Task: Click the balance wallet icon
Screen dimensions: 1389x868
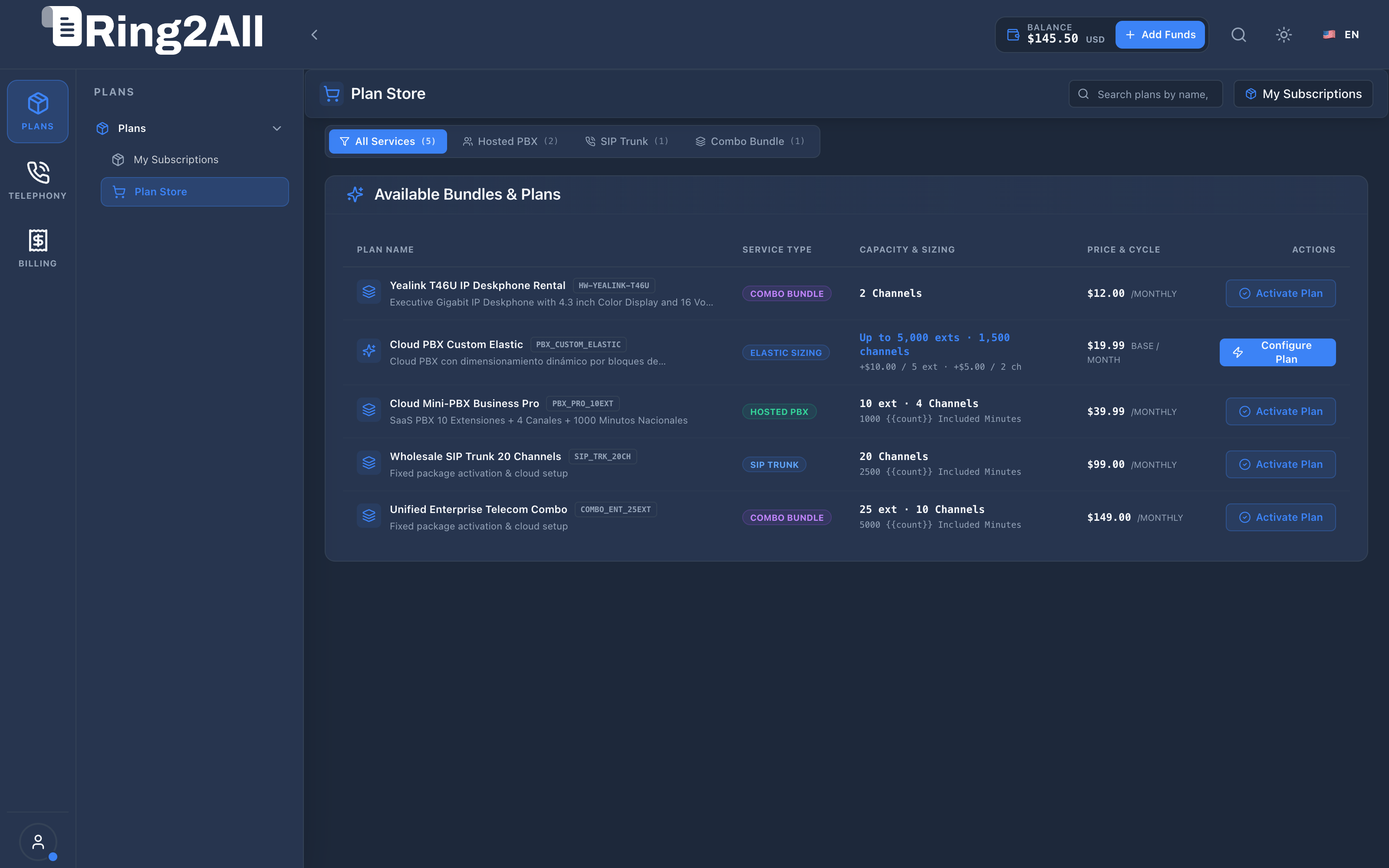Action: pyautogui.click(x=1013, y=35)
